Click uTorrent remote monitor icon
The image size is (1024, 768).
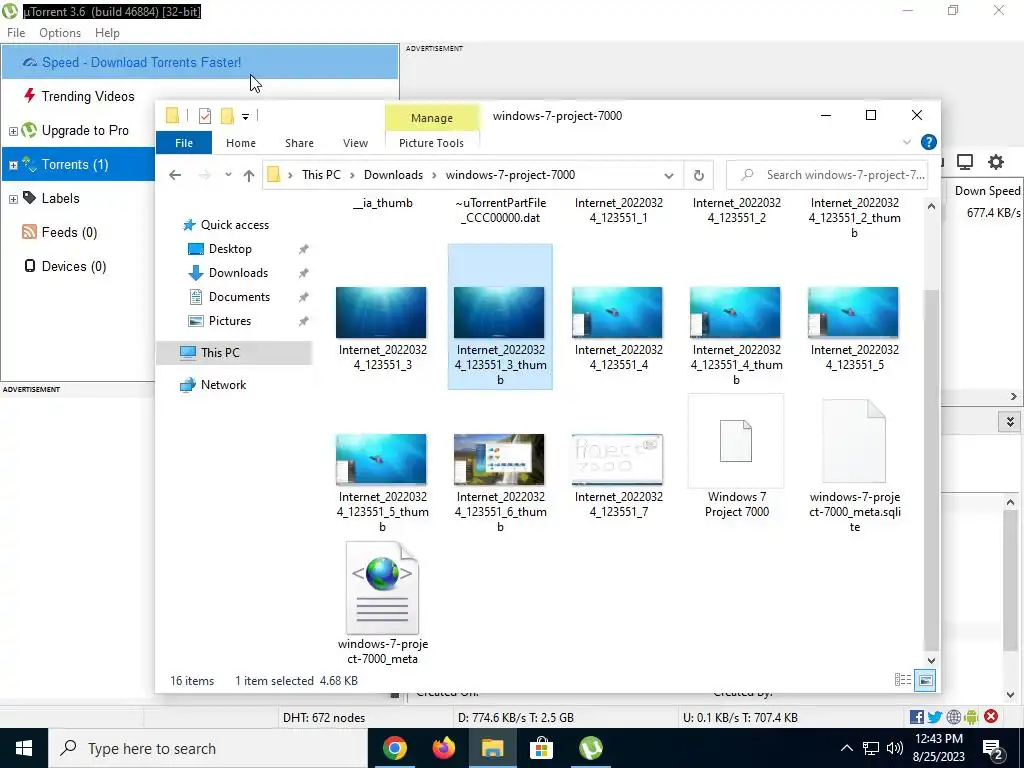coord(965,162)
